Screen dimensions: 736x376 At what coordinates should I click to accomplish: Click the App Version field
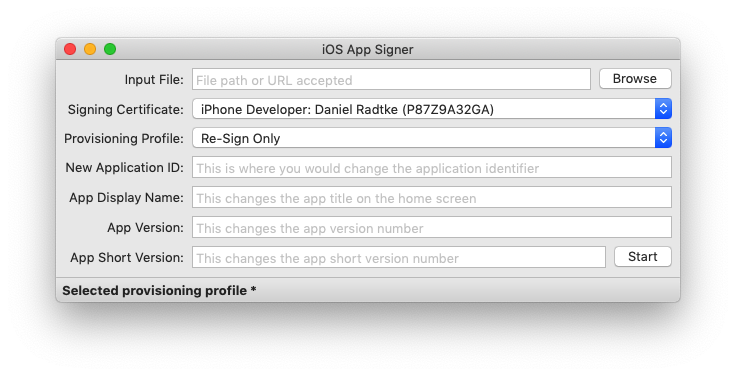(x=432, y=227)
